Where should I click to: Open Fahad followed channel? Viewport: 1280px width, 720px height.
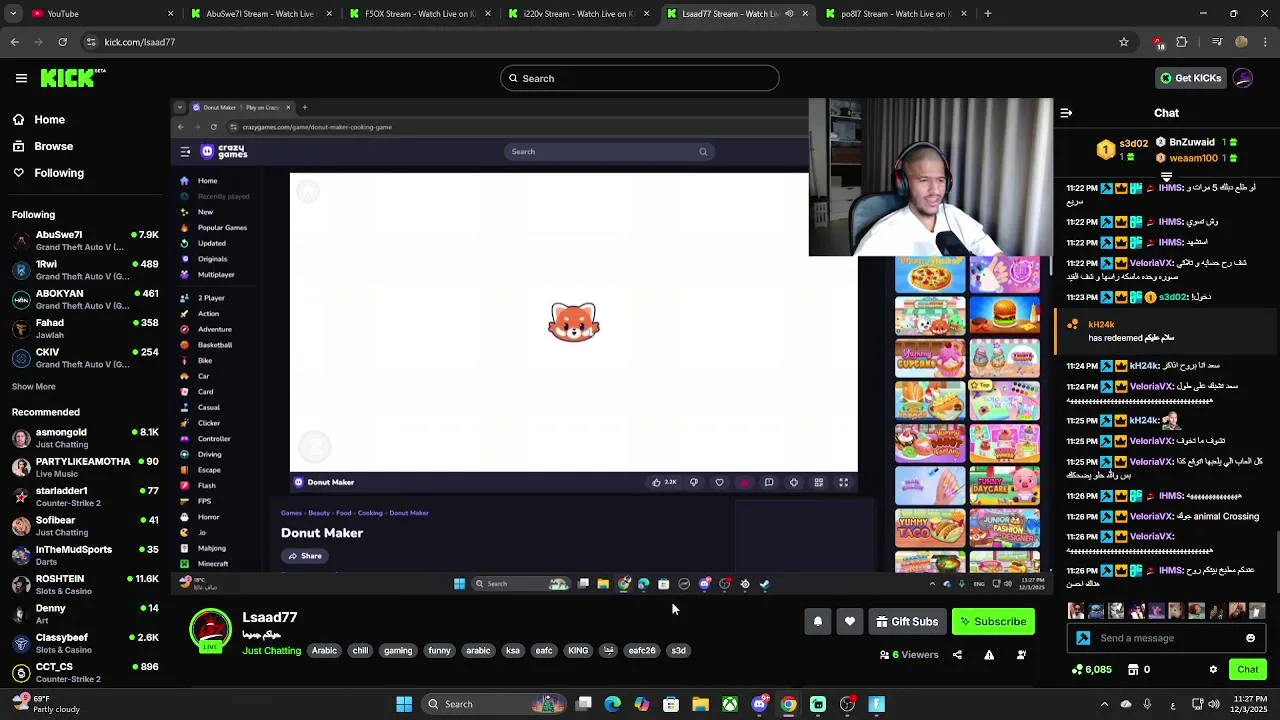[85, 329]
